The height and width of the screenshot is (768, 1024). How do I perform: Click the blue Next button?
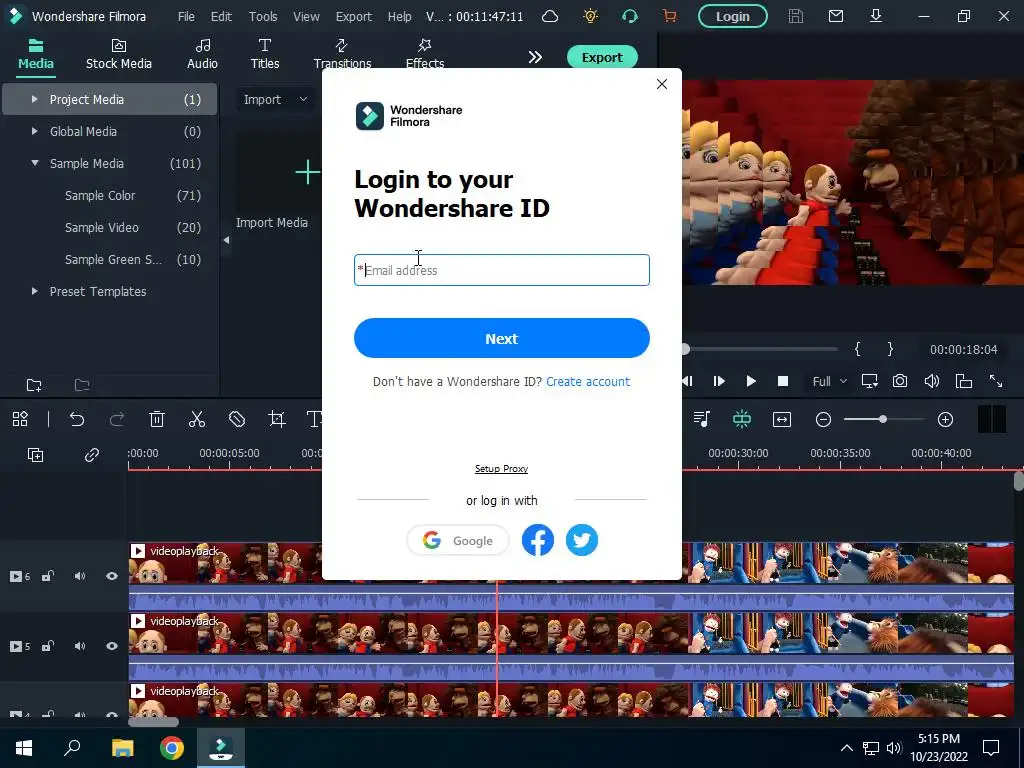[502, 338]
